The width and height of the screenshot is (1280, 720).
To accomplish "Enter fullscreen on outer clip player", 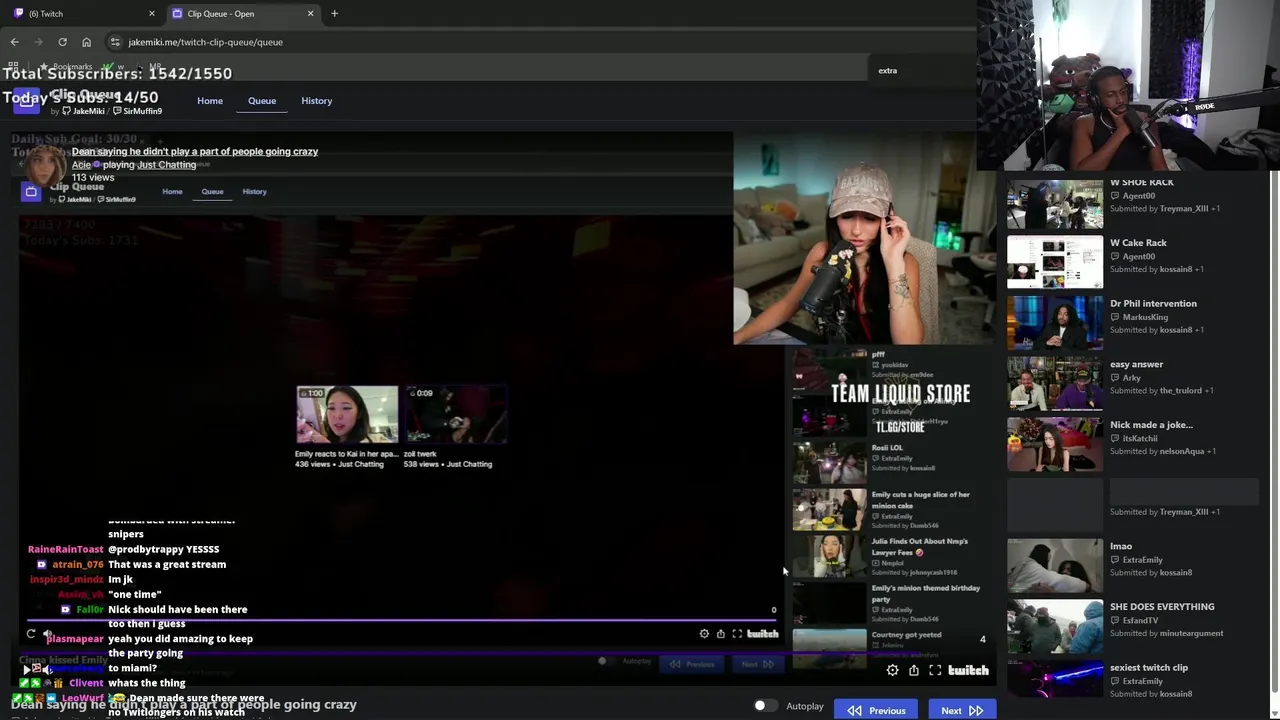I will tap(935, 670).
